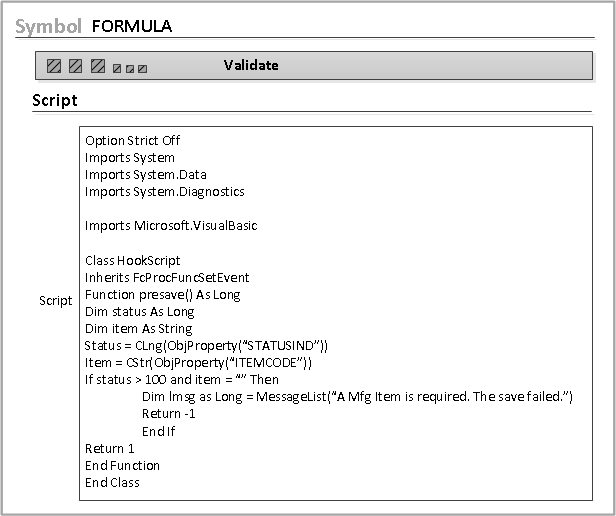Click the FORMULA symbol name
The width and height of the screenshot is (616, 516).
pyautogui.click(x=131, y=27)
